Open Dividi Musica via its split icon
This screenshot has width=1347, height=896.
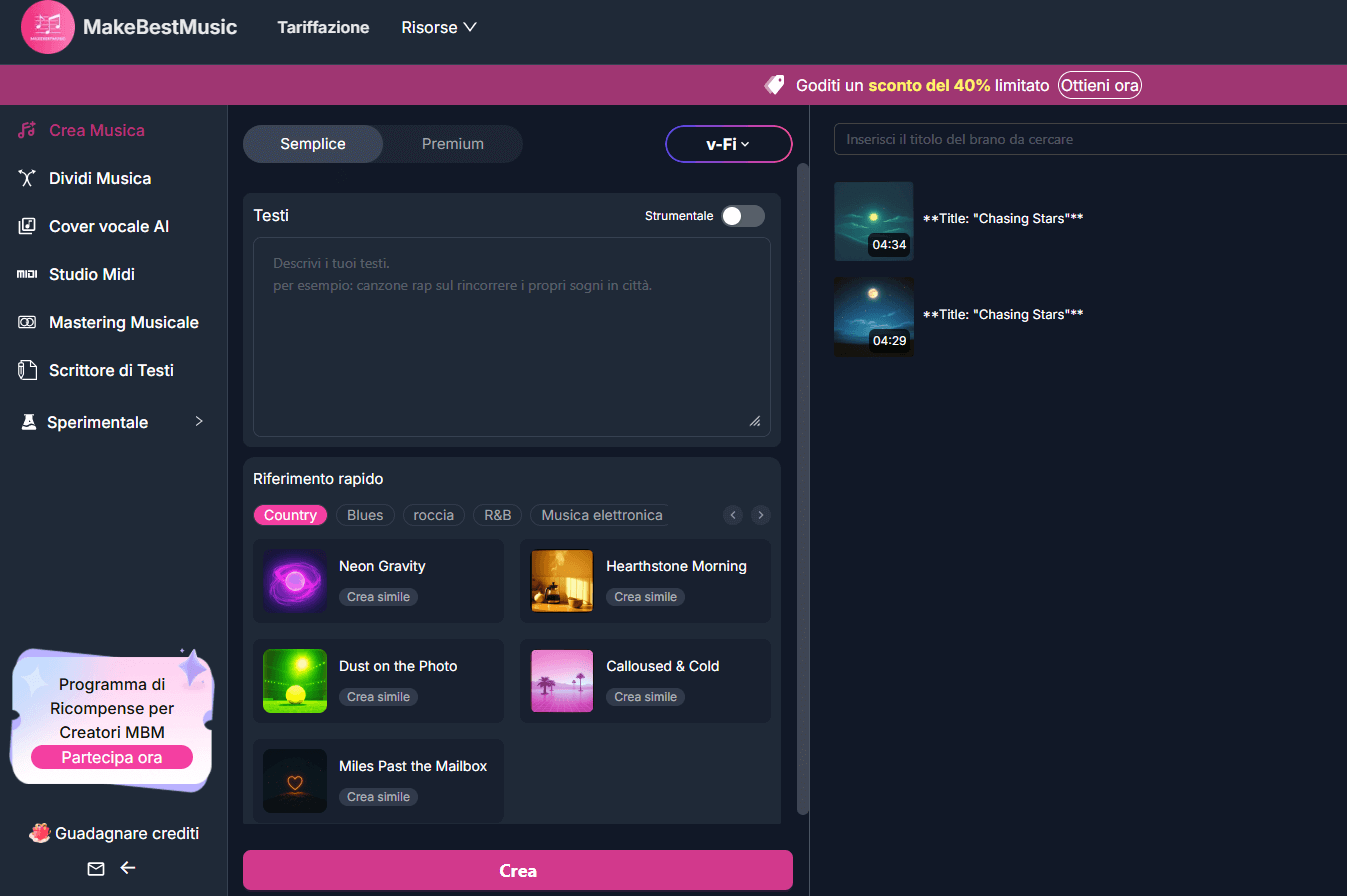(27, 178)
